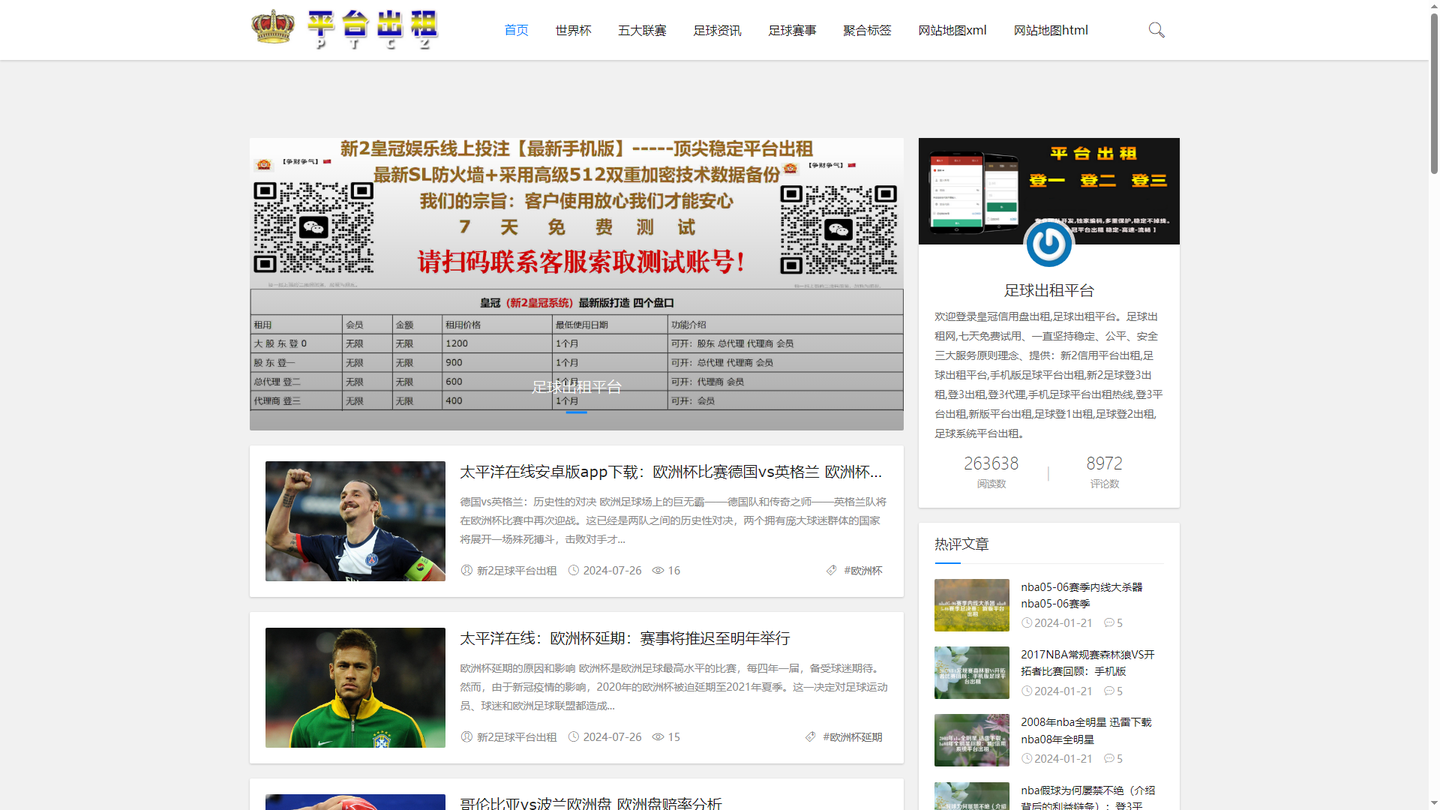Image resolution: width=1440 pixels, height=810 pixels.
Task: Open the search magnifier icon in header
Action: click(1157, 30)
